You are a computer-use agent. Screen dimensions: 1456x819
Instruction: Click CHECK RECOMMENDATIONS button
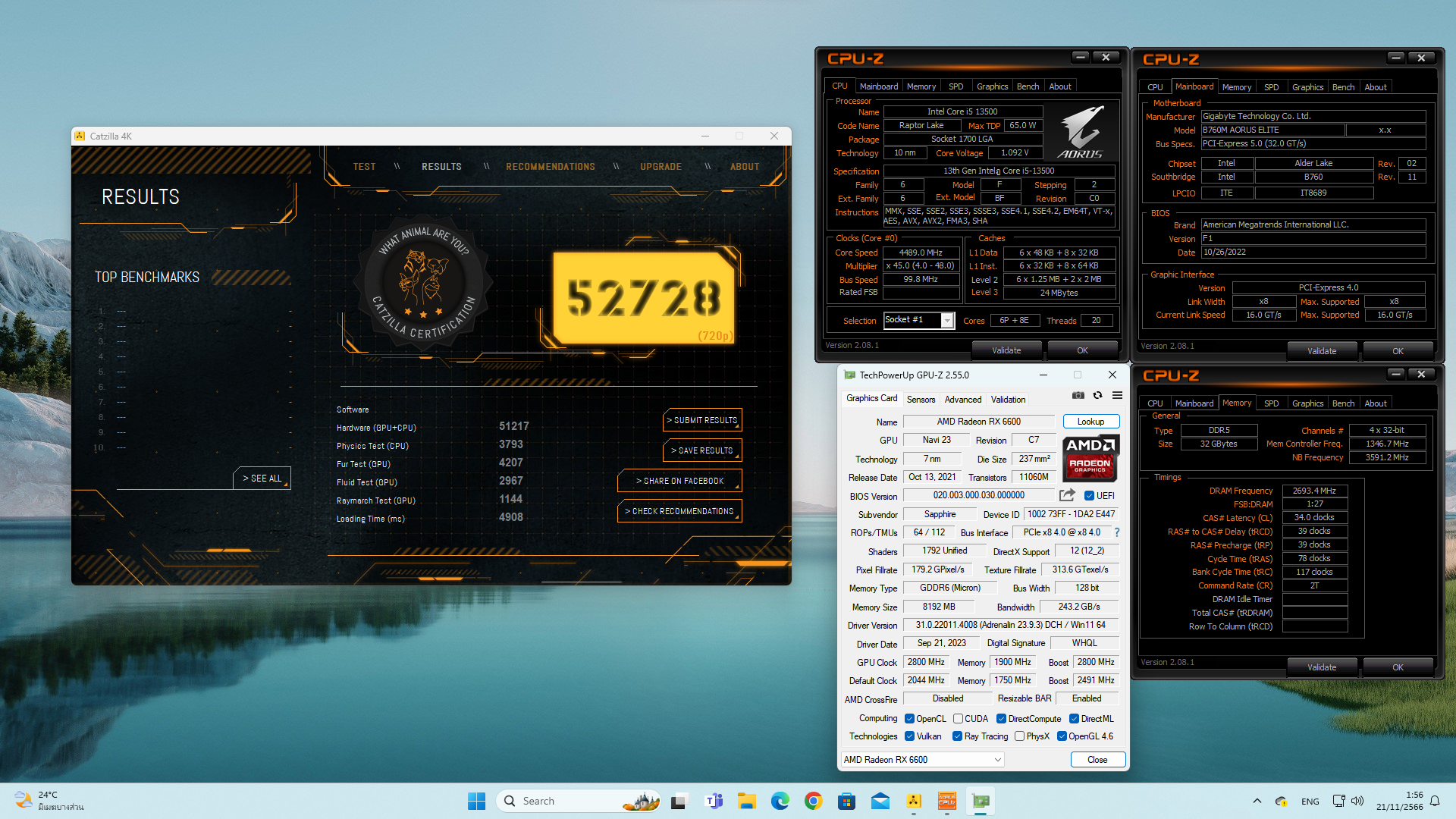pyautogui.click(x=679, y=511)
